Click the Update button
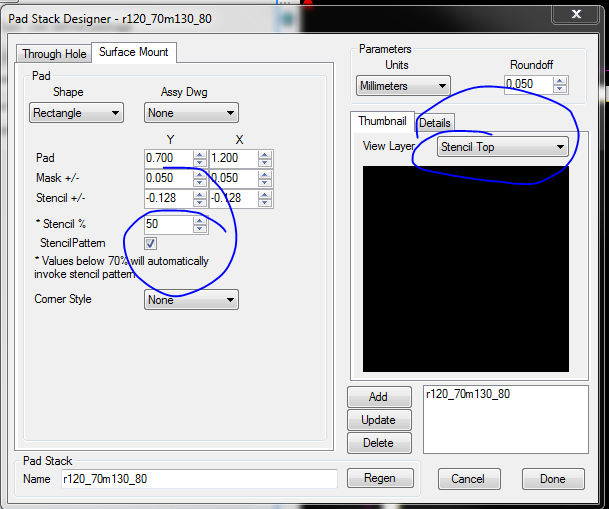 pyautogui.click(x=379, y=420)
